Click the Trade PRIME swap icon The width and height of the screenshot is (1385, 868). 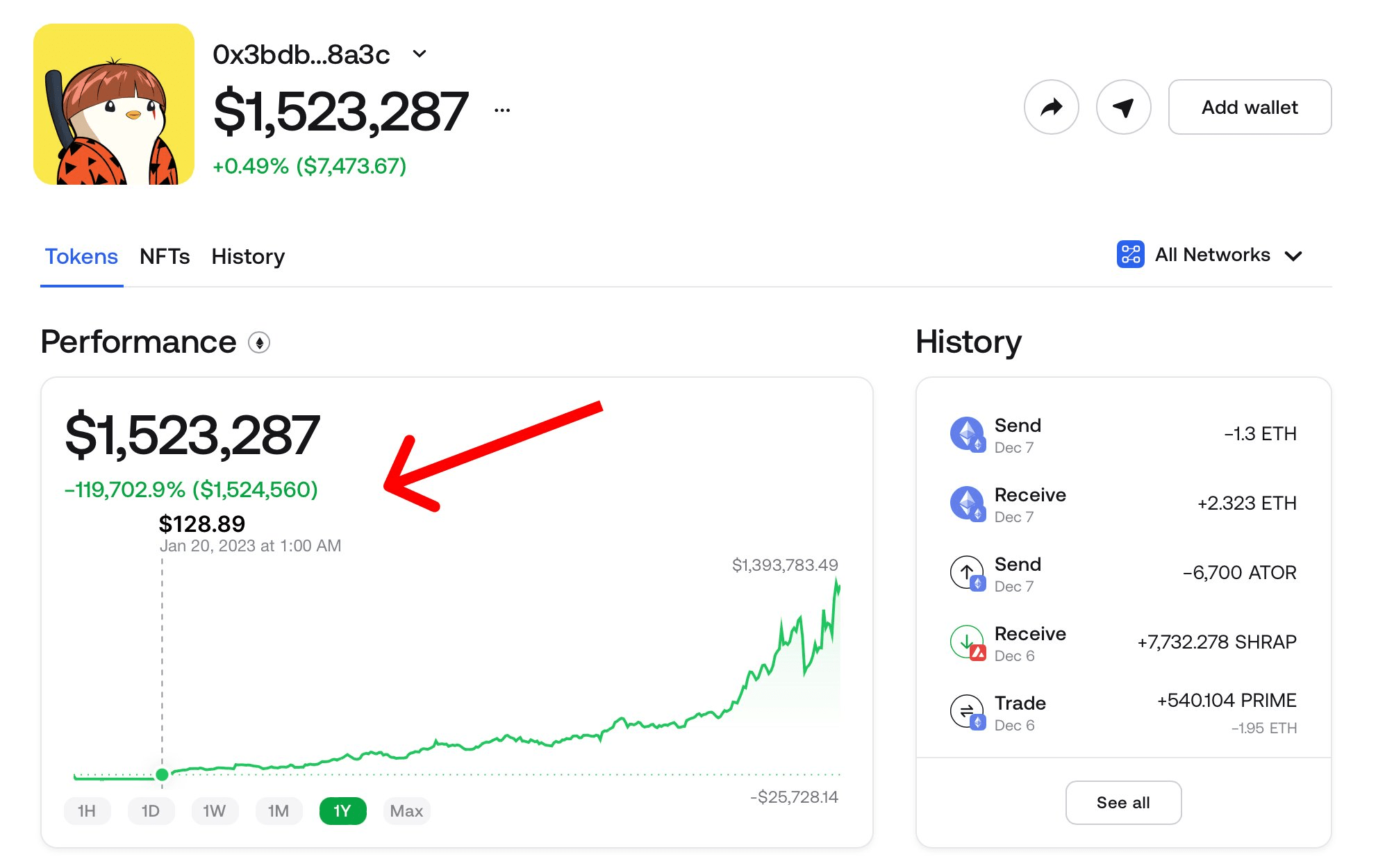pos(968,712)
